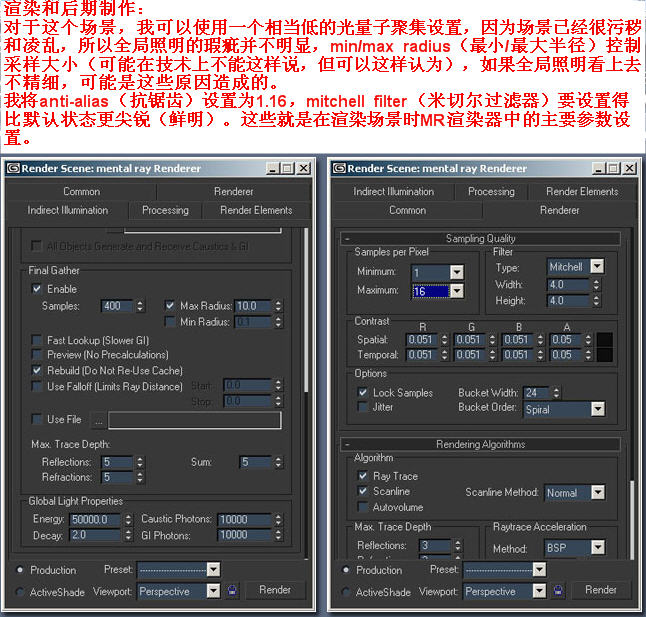Uncheck Ray Trace algorithm

[x=363, y=476]
